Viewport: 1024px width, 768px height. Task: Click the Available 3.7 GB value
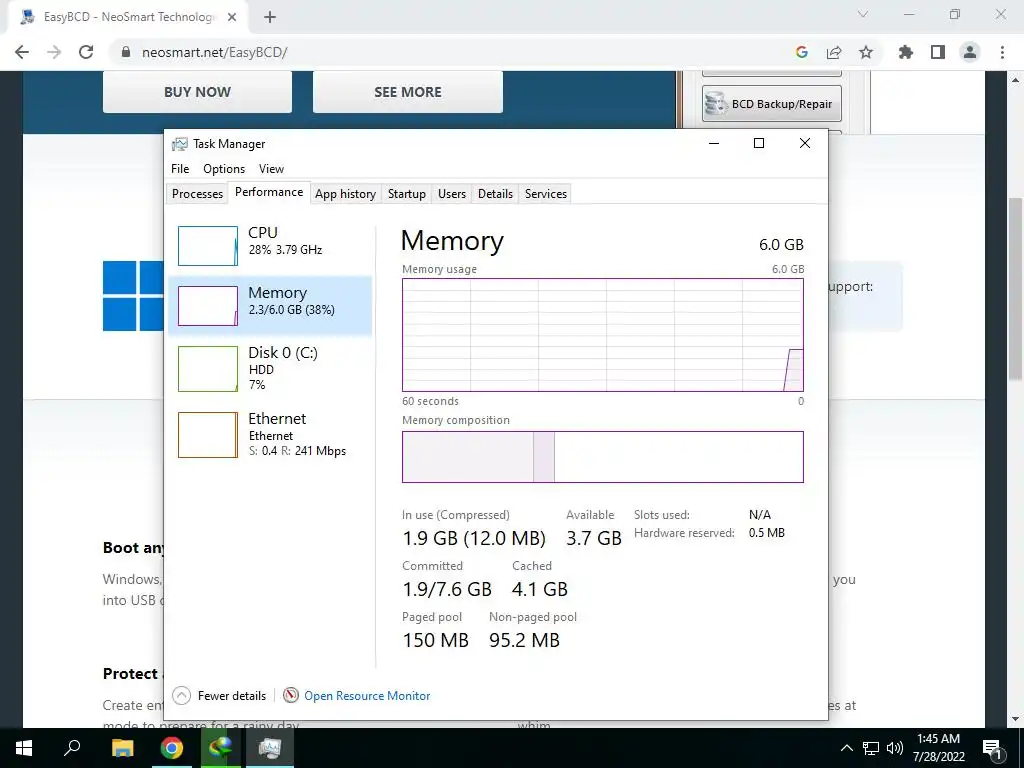[594, 538]
